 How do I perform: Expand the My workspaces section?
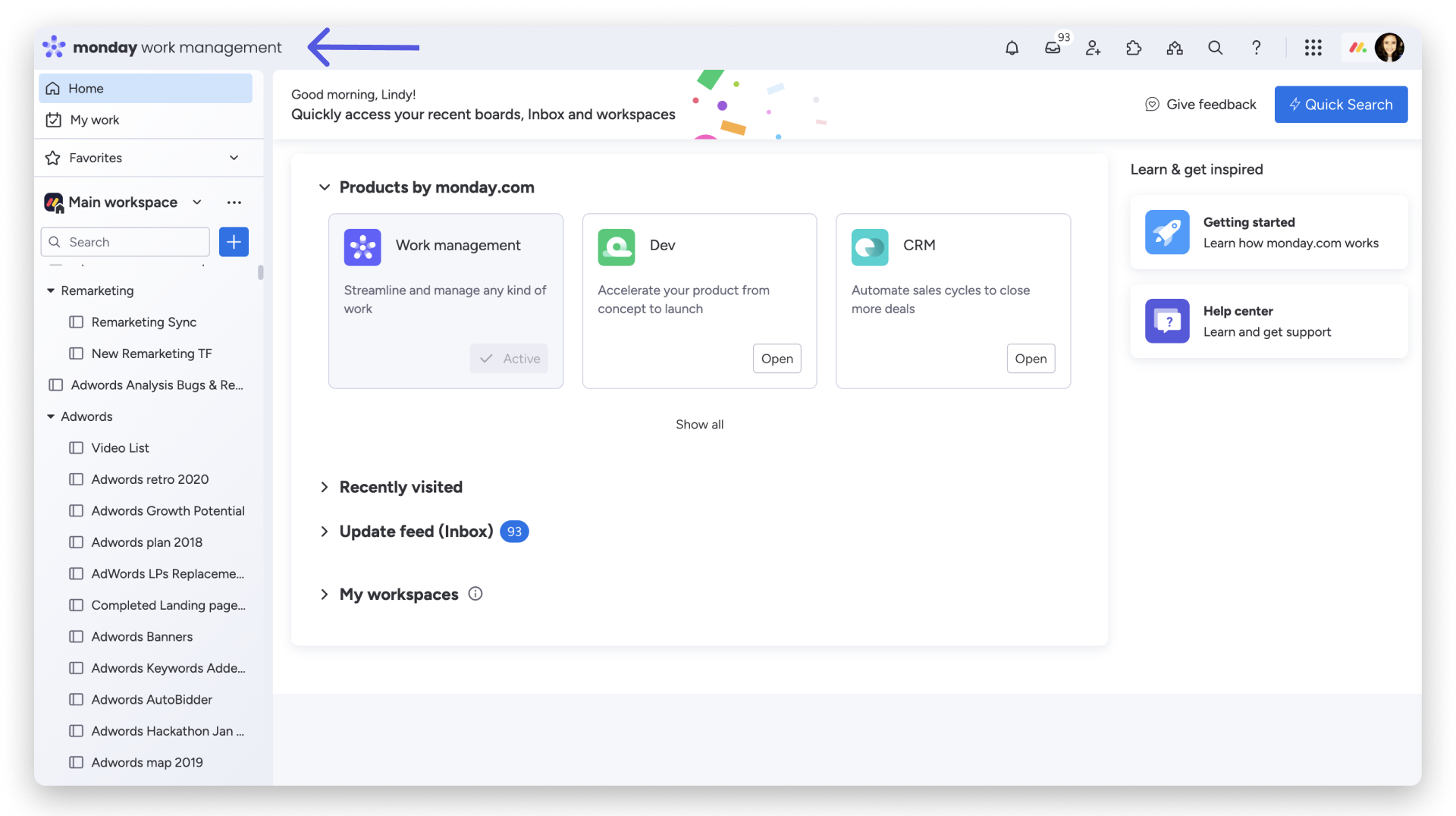pyautogui.click(x=325, y=595)
